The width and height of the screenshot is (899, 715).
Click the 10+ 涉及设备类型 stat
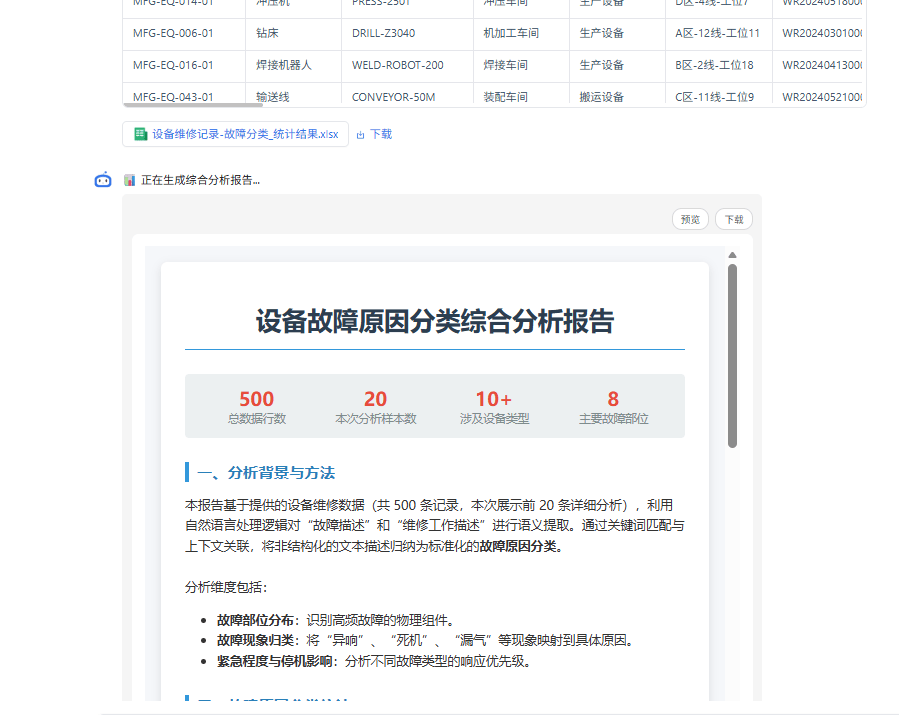(x=494, y=405)
